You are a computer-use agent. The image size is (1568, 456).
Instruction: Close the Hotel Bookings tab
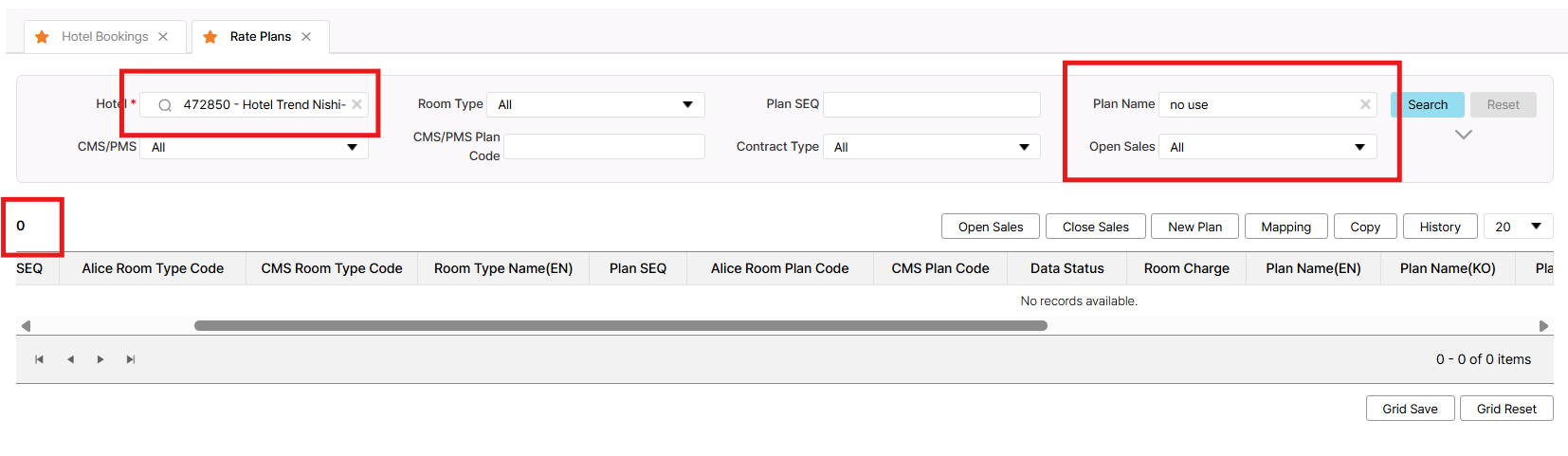tap(163, 37)
